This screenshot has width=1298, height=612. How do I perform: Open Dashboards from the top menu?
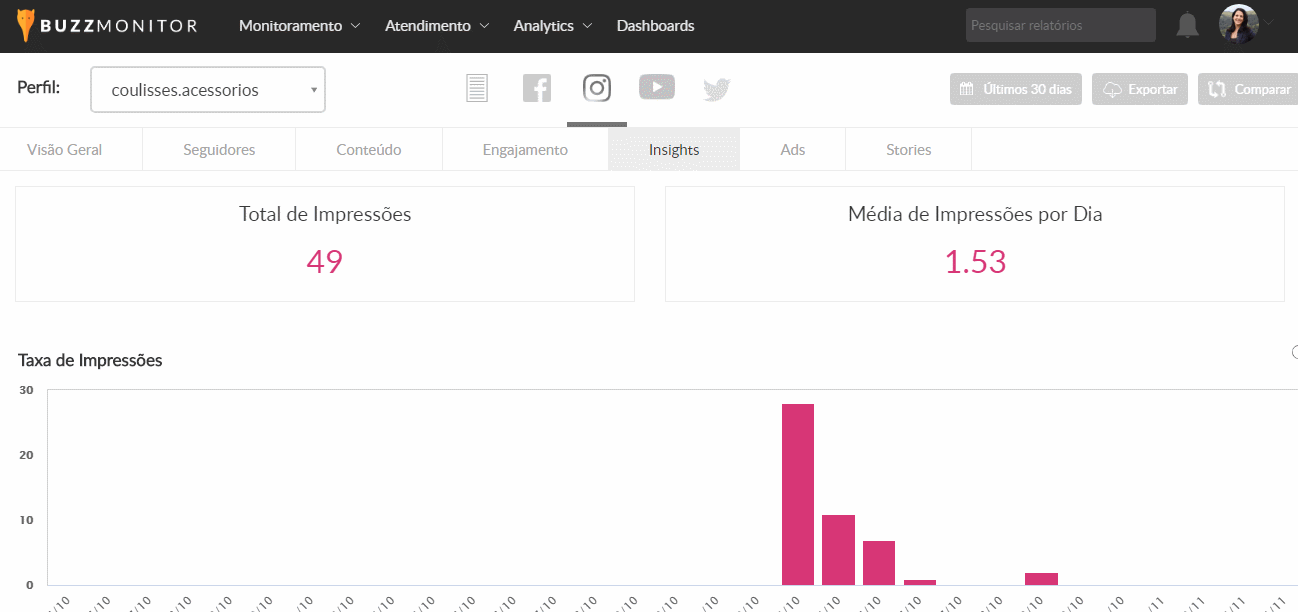click(655, 26)
